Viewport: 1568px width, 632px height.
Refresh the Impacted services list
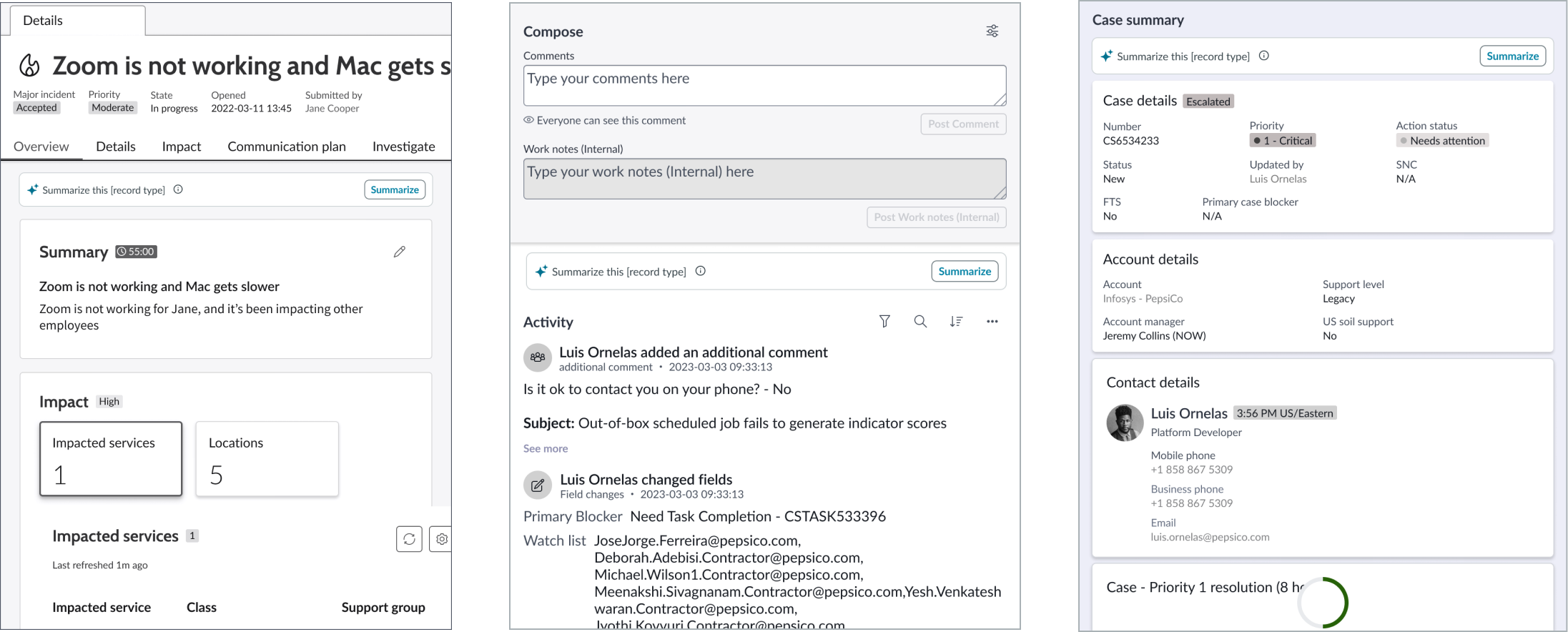408,539
